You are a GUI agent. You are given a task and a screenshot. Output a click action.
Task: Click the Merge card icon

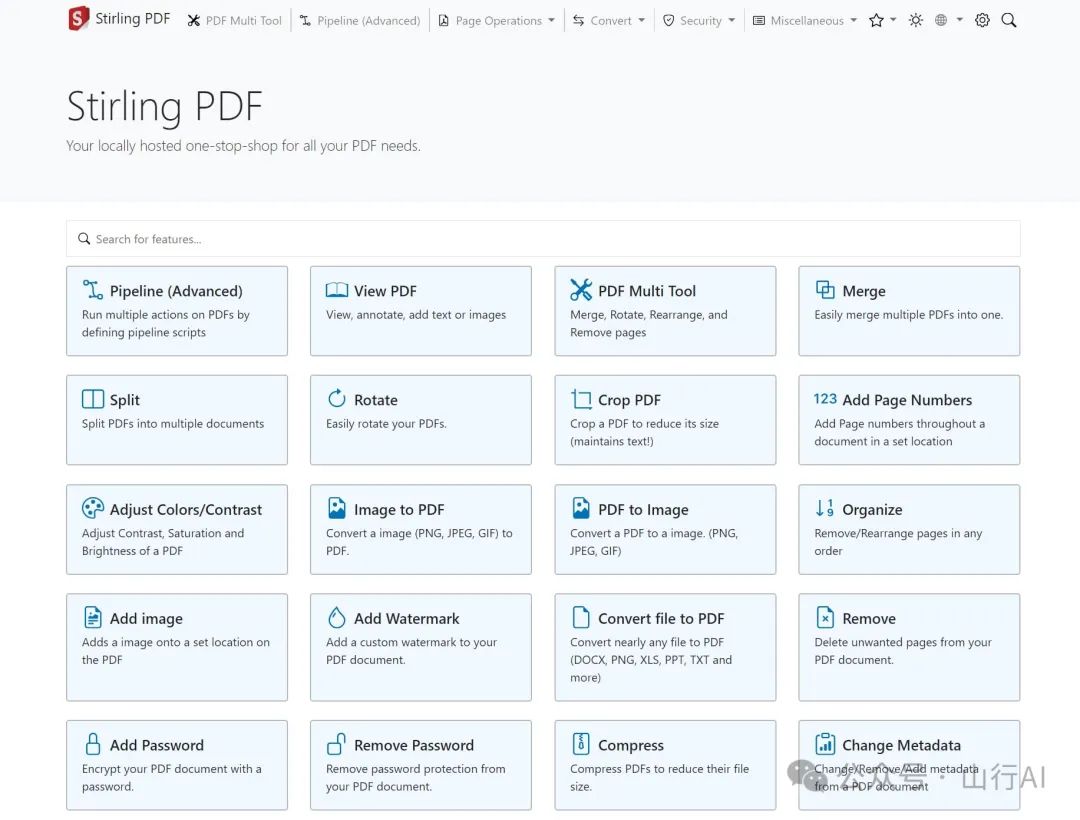pos(825,290)
